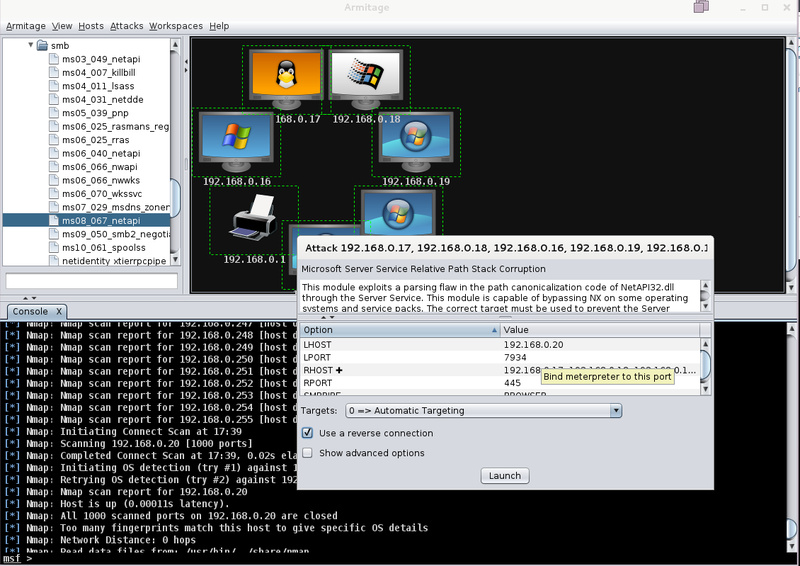Screen dimensions: 800x566
Task: Click the ms10_061_spoolss module file icon
Action: [x=54, y=247]
